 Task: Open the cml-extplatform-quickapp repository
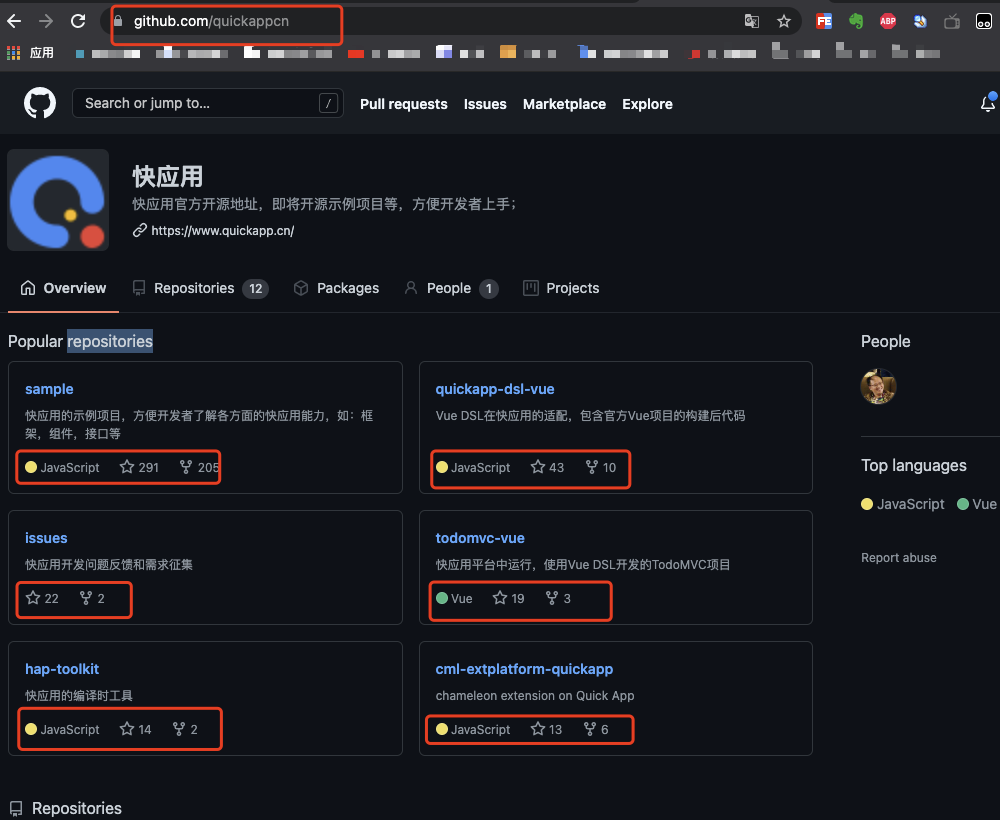point(524,669)
